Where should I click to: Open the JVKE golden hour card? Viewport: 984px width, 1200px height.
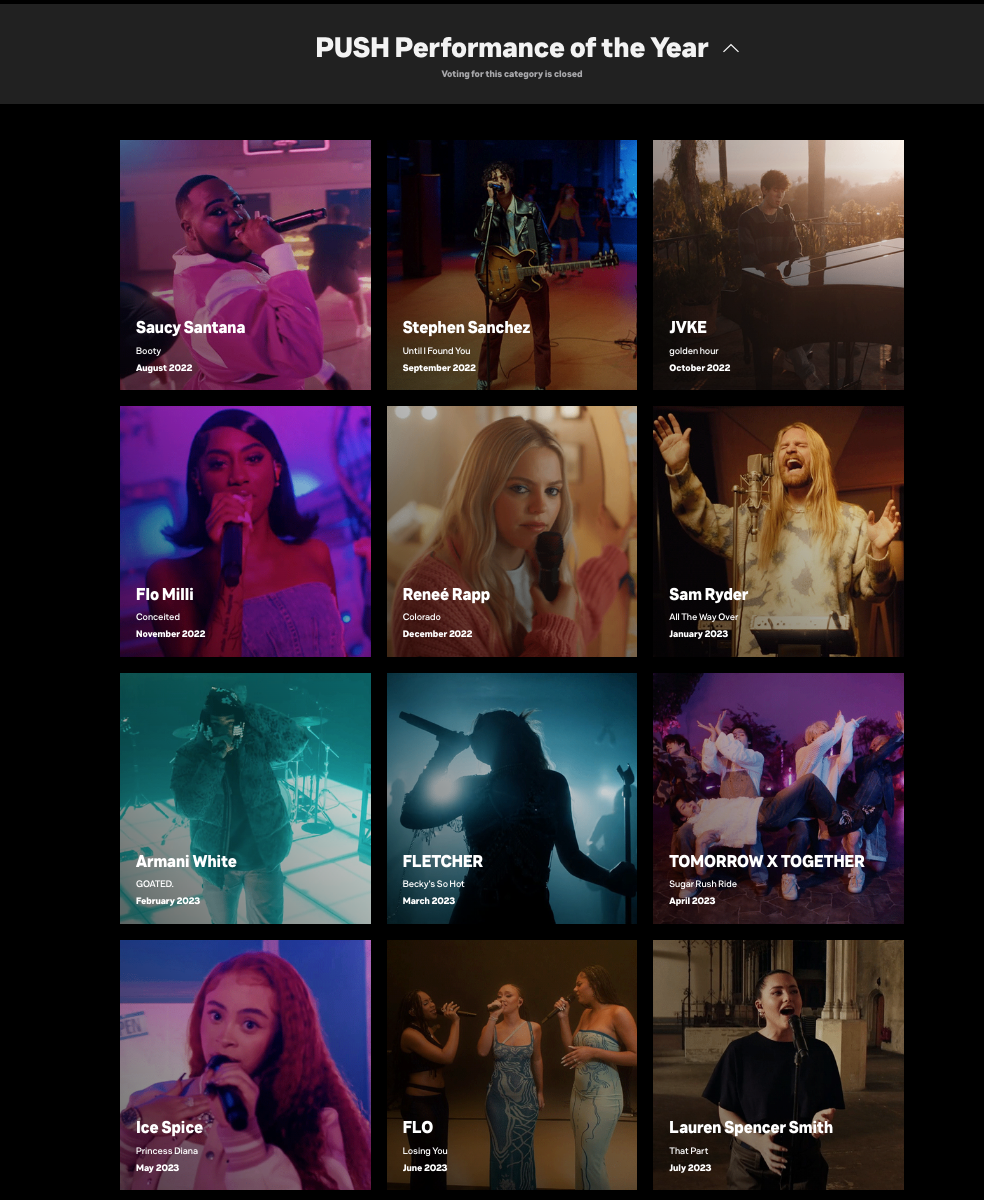click(x=778, y=265)
